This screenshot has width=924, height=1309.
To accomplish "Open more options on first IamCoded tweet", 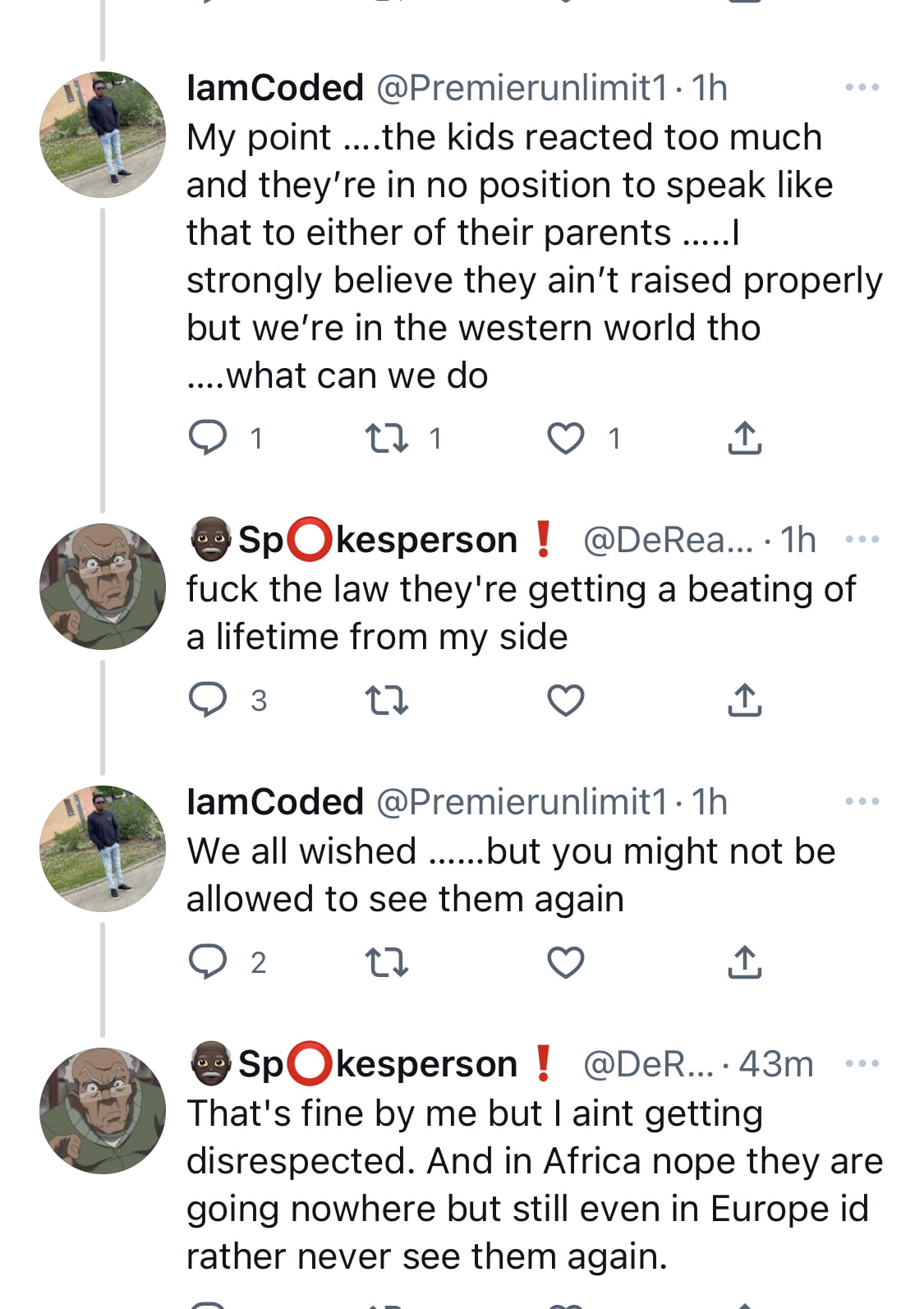I will coord(862,87).
